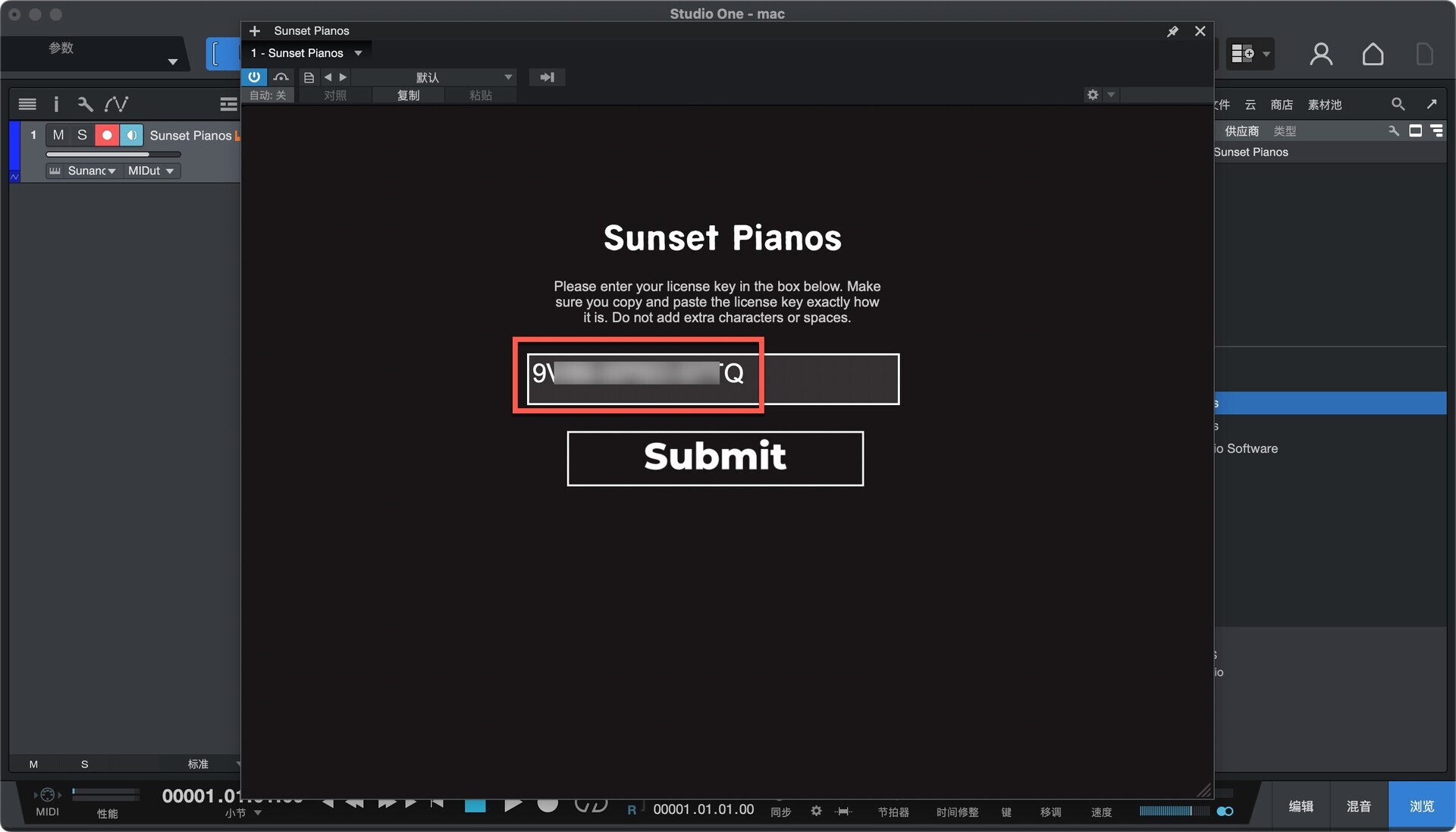Open the MIDut input dropdown on track 1
The image size is (1456, 832).
click(151, 171)
